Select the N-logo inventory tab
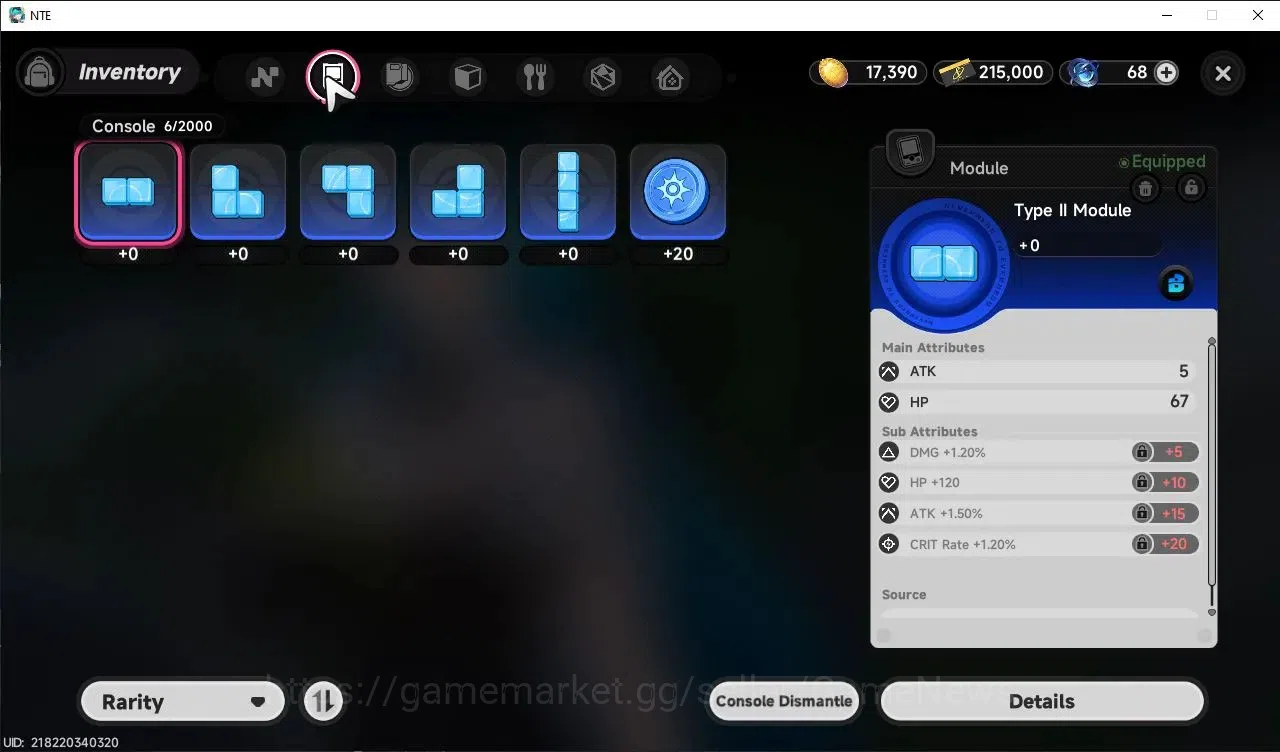Viewport: 1280px width, 752px height. (x=265, y=77)
